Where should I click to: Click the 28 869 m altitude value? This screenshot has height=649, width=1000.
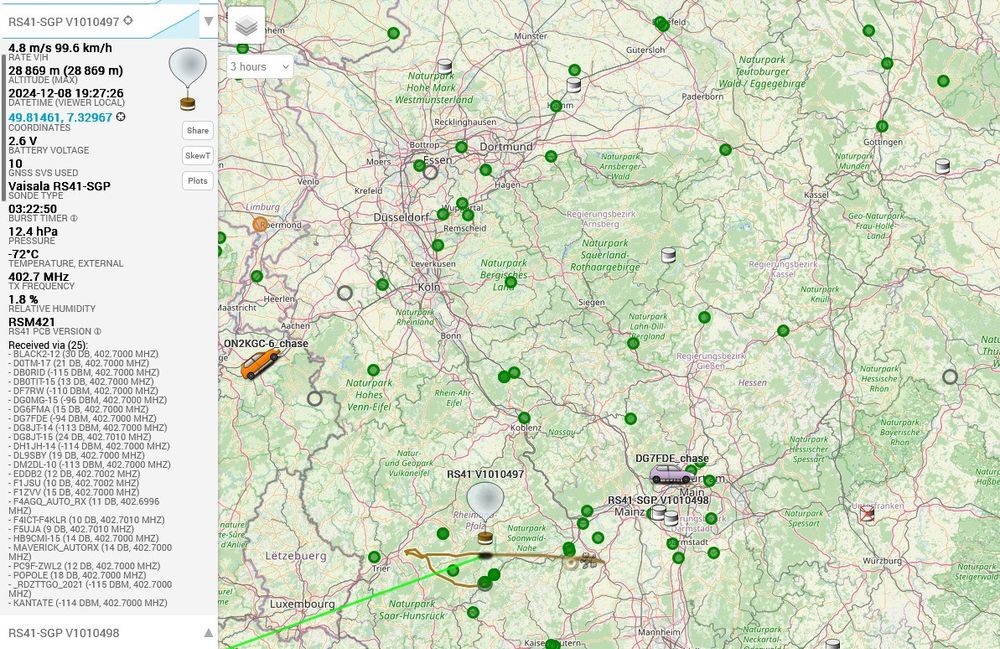(x=66, y=70)
